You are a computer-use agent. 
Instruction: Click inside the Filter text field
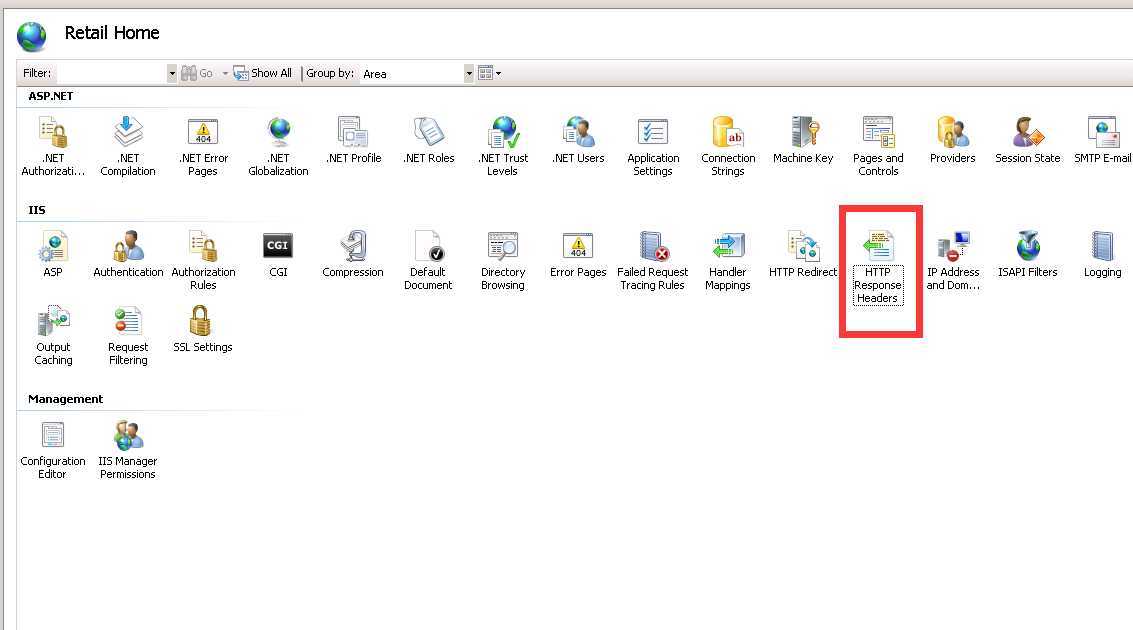(x=112, y=73)
